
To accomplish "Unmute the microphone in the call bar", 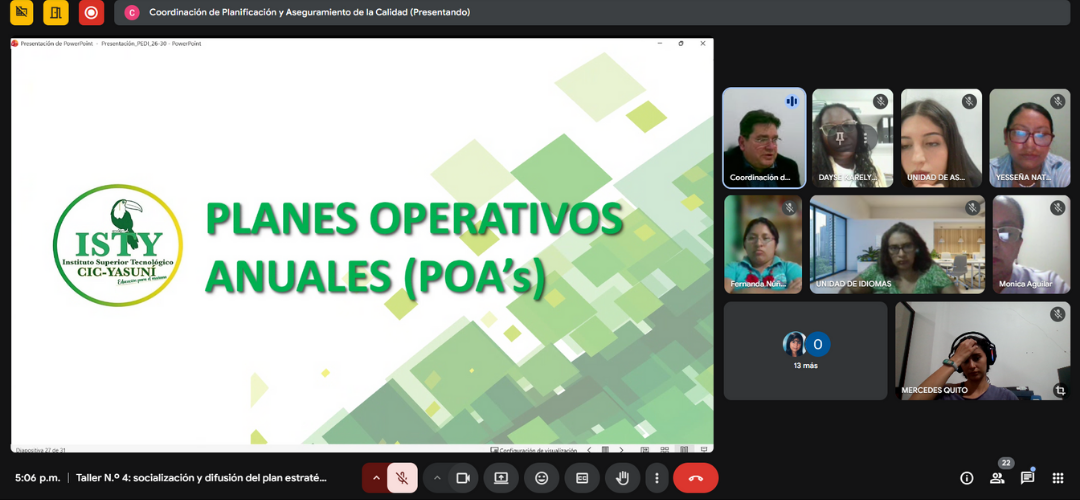I will [x=402, y=478].
